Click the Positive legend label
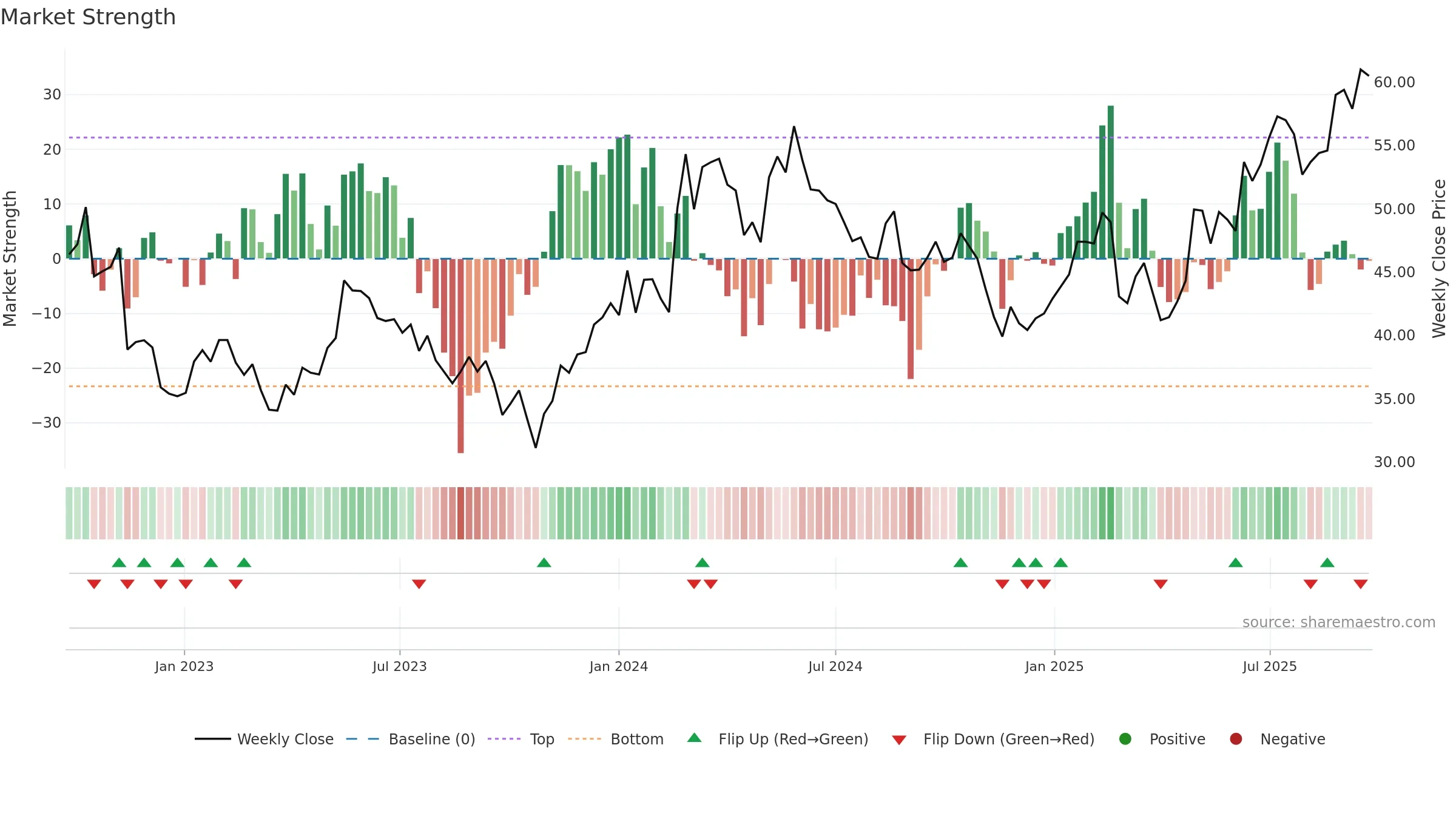Screen dimensions: 1456x819 coord(1177,739)
